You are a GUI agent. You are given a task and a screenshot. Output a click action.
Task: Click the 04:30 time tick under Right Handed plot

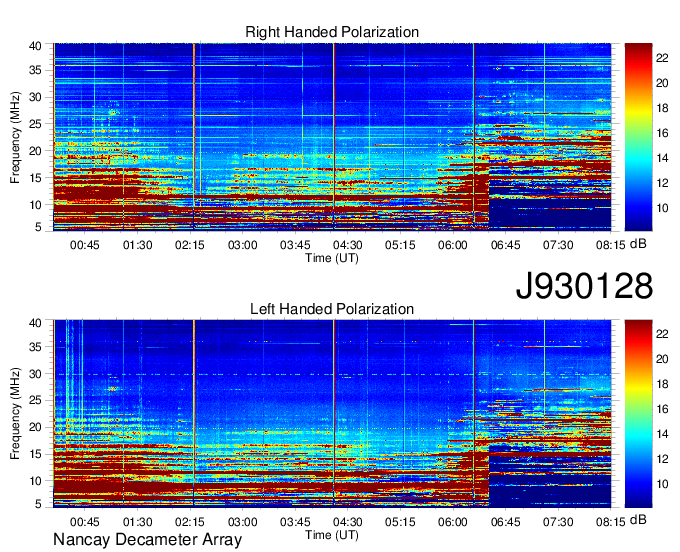click(x=347, y=245)
